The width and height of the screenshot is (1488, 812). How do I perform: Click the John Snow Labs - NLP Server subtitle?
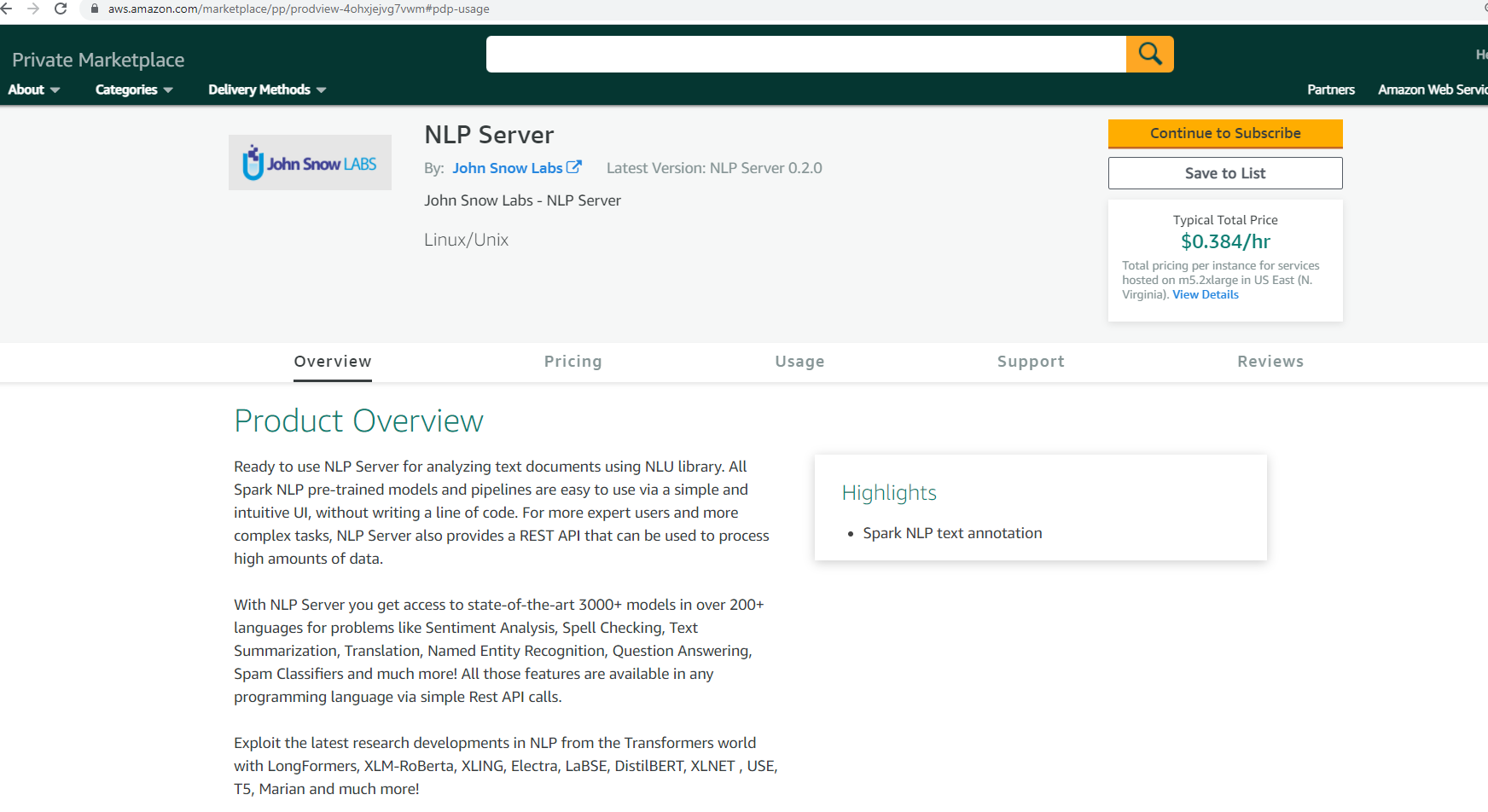pos(522,200)
